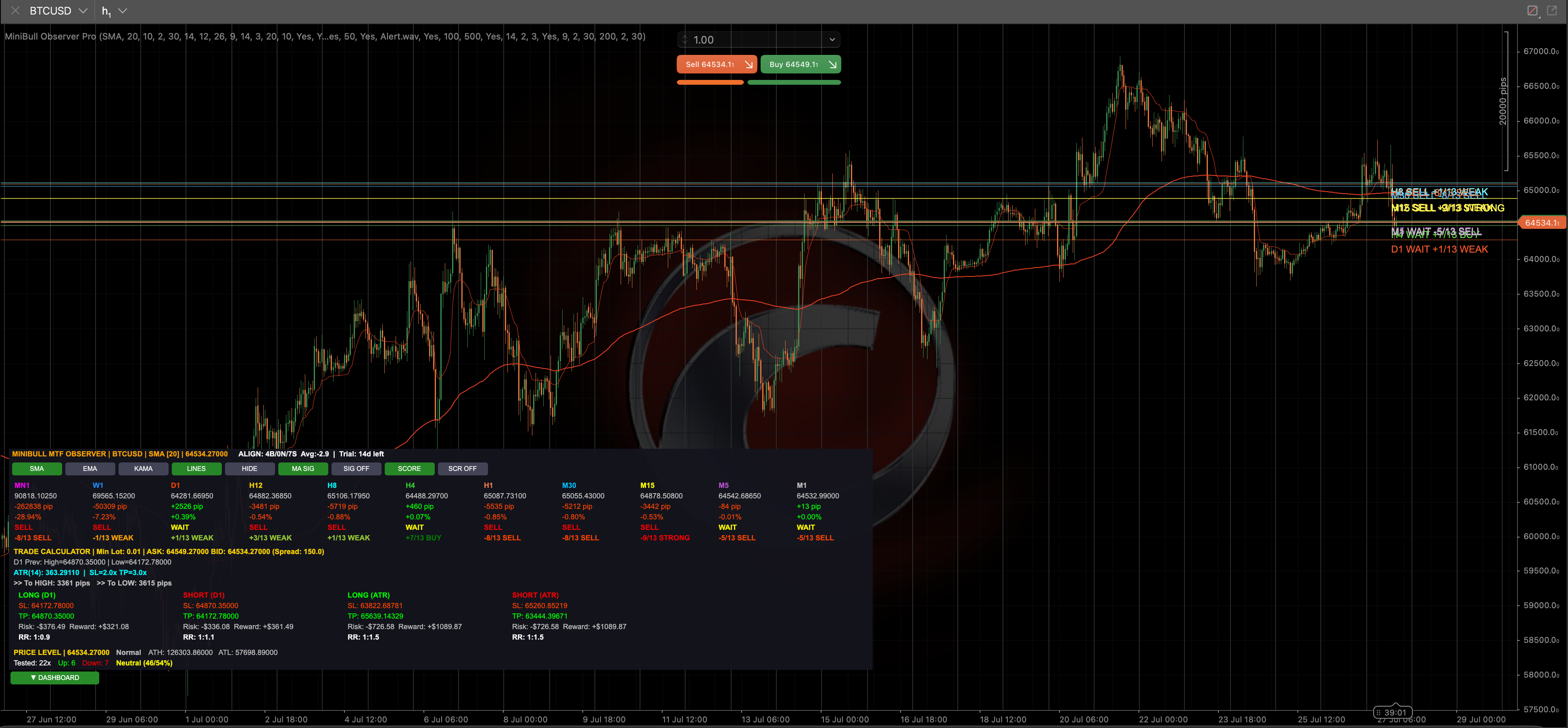The width and height of the screenshot is (1568, 728).
Task: Click the H12 timeframe label
Action: [256, 485]
